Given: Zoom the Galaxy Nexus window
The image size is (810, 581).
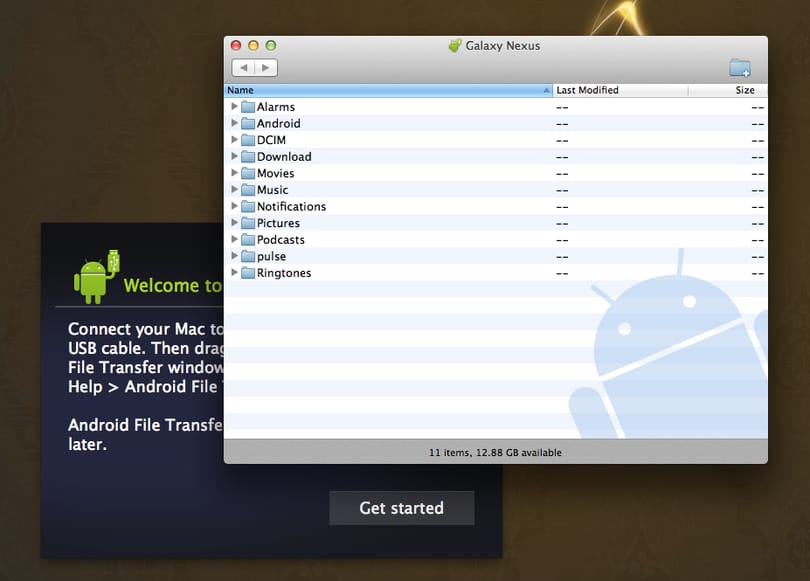Looking at the screenshot, I should click(x=271, y=45).
